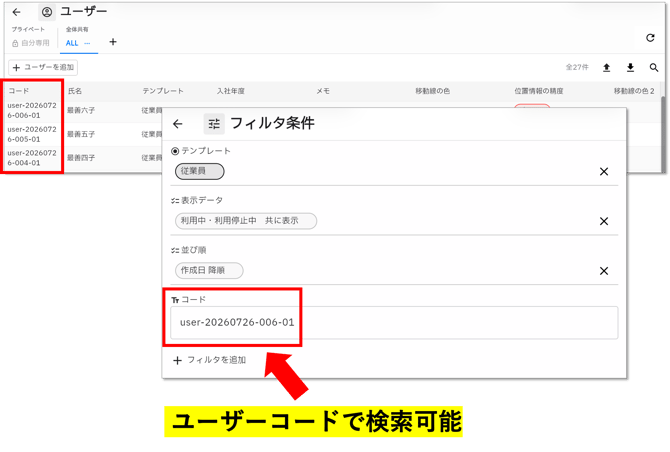
Task: Open search with magnifier icon
Action: (x=654, y=68)
